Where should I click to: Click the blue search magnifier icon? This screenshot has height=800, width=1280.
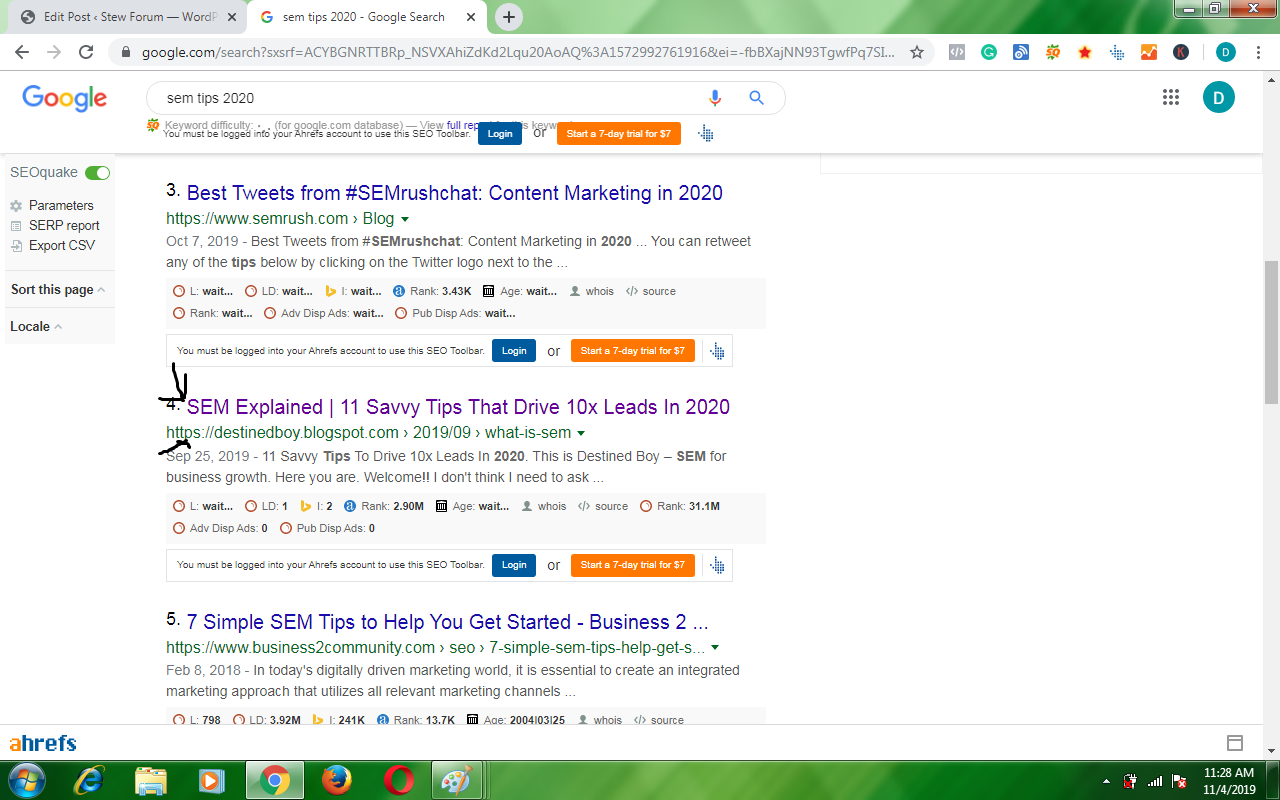point(757,98)
